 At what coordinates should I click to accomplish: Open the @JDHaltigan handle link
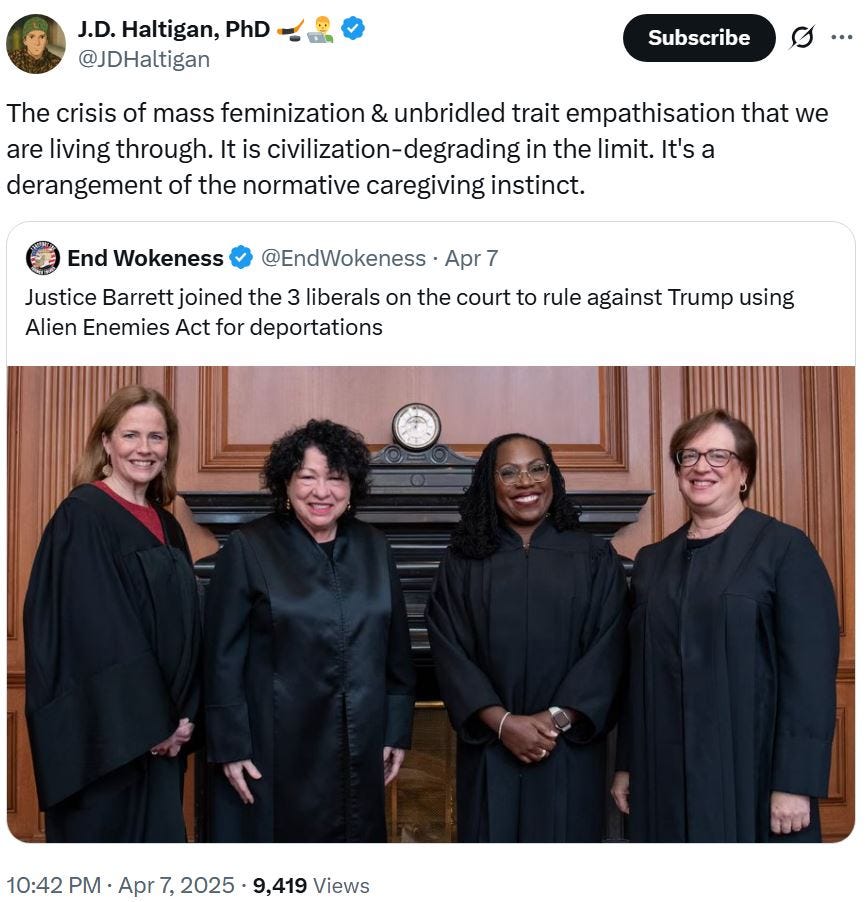144,59
